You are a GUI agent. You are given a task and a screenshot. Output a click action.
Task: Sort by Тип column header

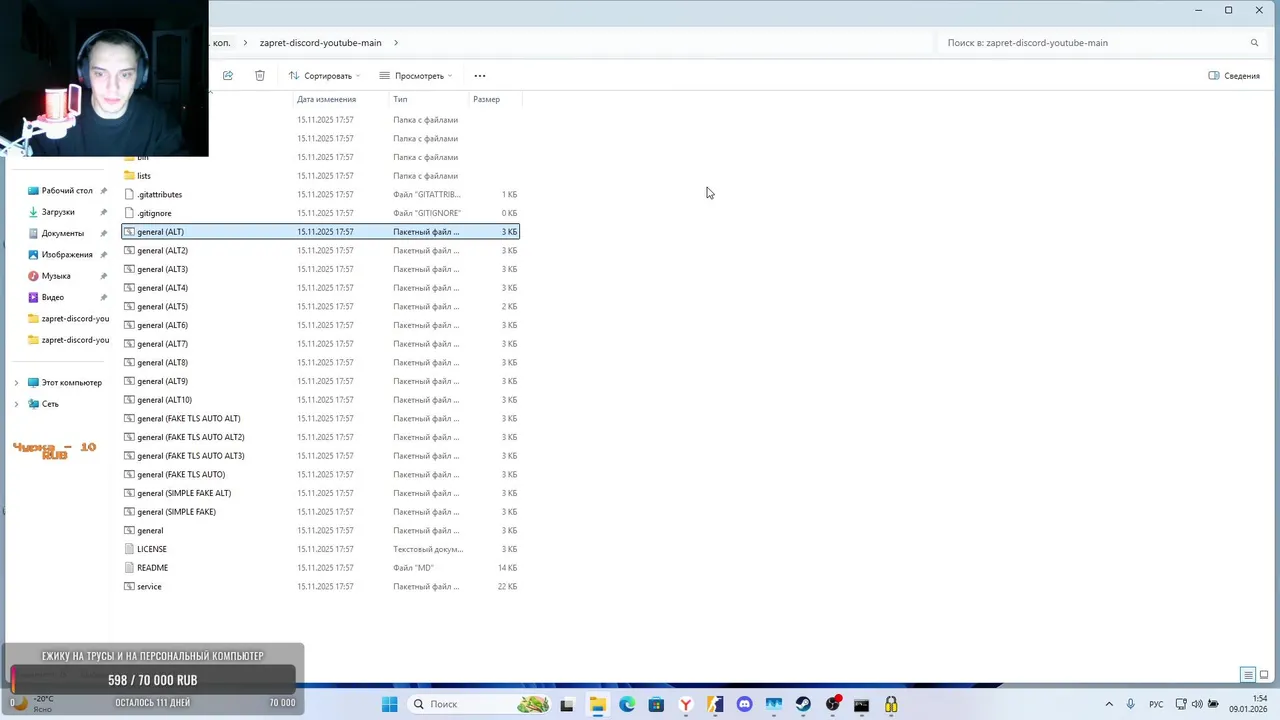(400, 99)
